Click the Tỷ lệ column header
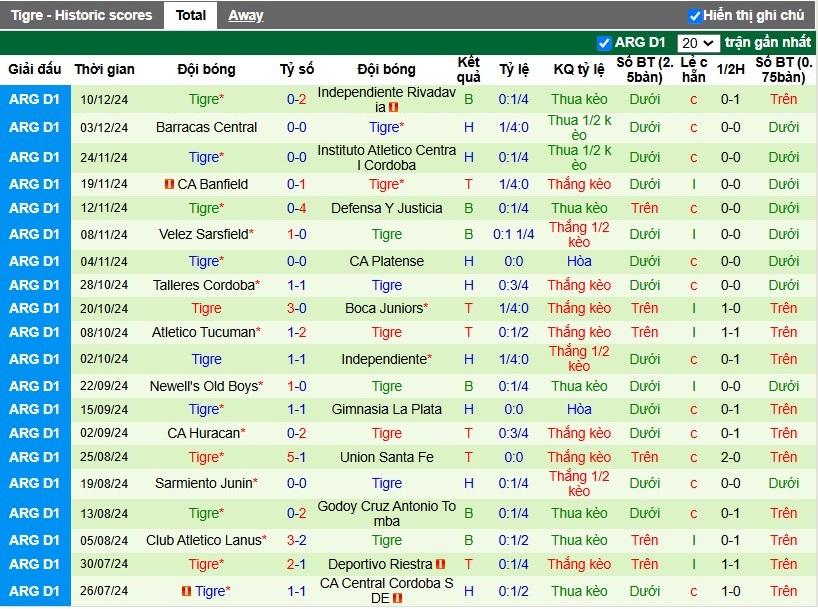The image size is (818, 609). click(x=514, y=69)
